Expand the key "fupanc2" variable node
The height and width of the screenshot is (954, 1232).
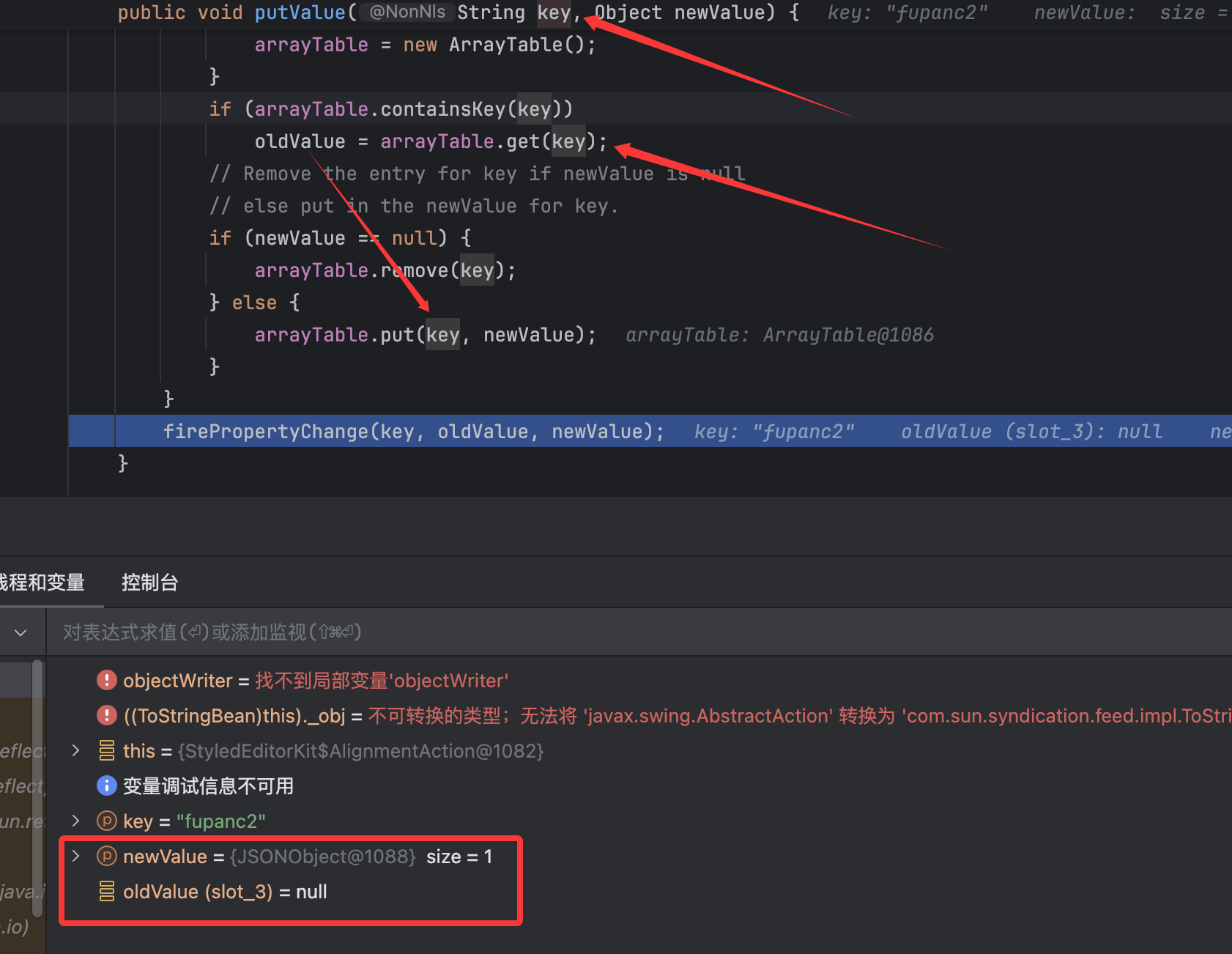(x=75, y=821)
